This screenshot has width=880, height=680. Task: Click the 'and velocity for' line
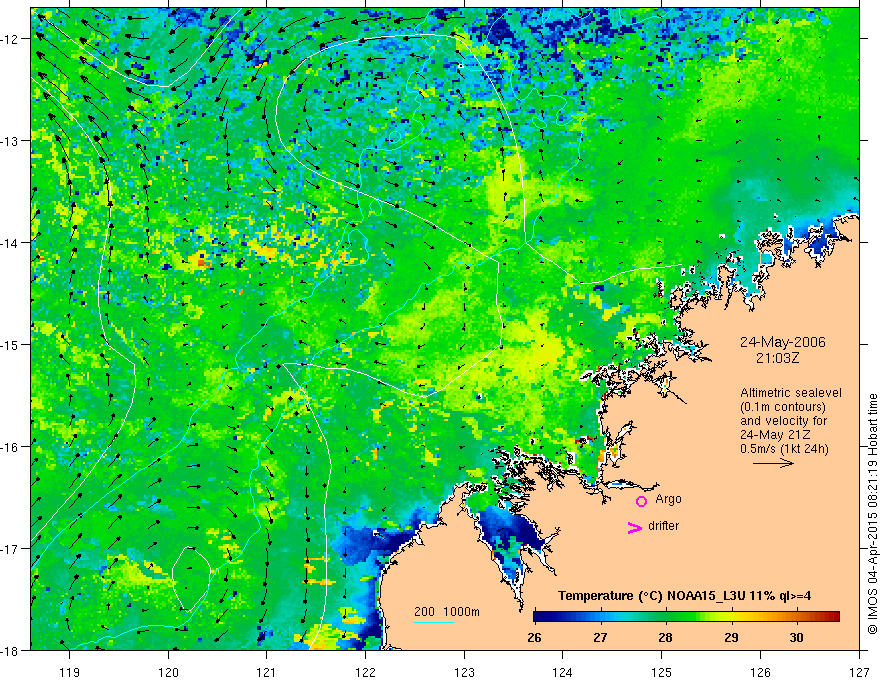pyautogui.click(x=783, y=421)
